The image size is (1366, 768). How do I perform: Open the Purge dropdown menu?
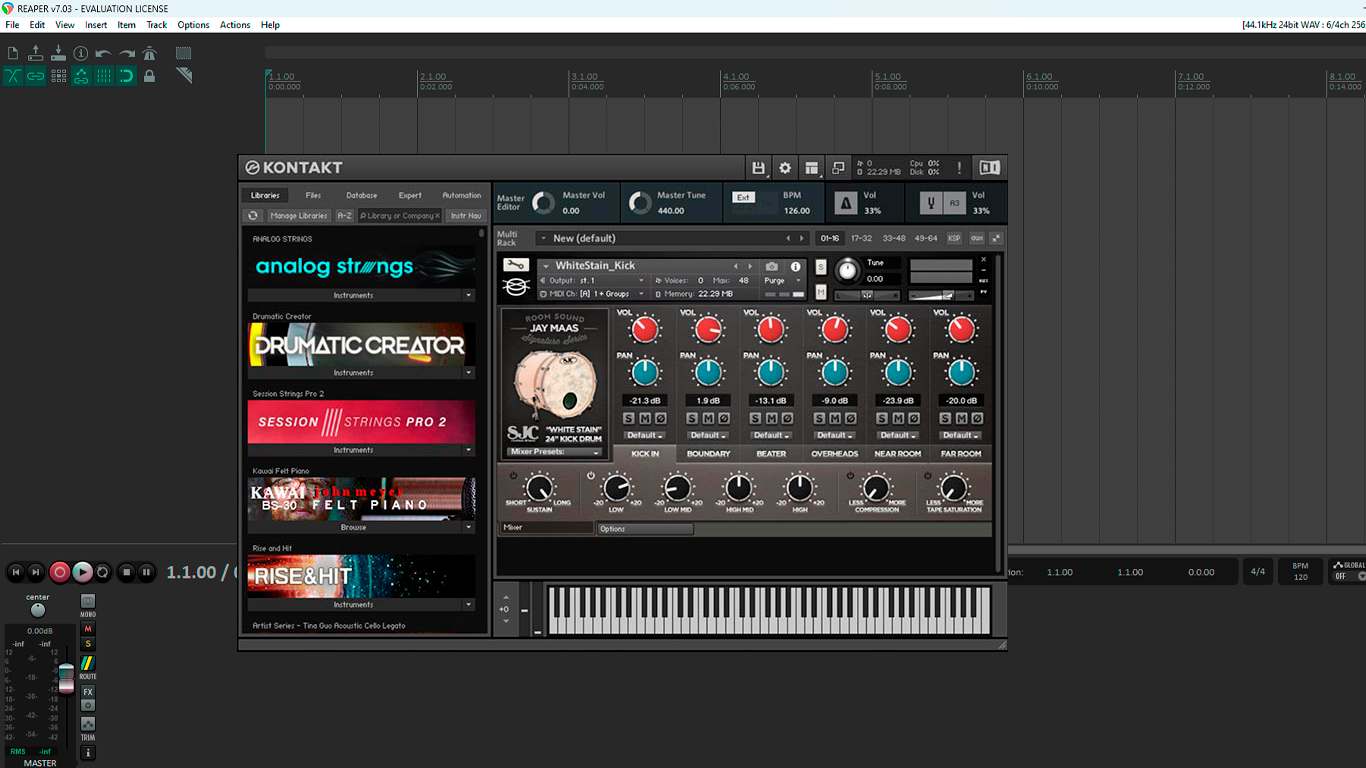point(784,281)
